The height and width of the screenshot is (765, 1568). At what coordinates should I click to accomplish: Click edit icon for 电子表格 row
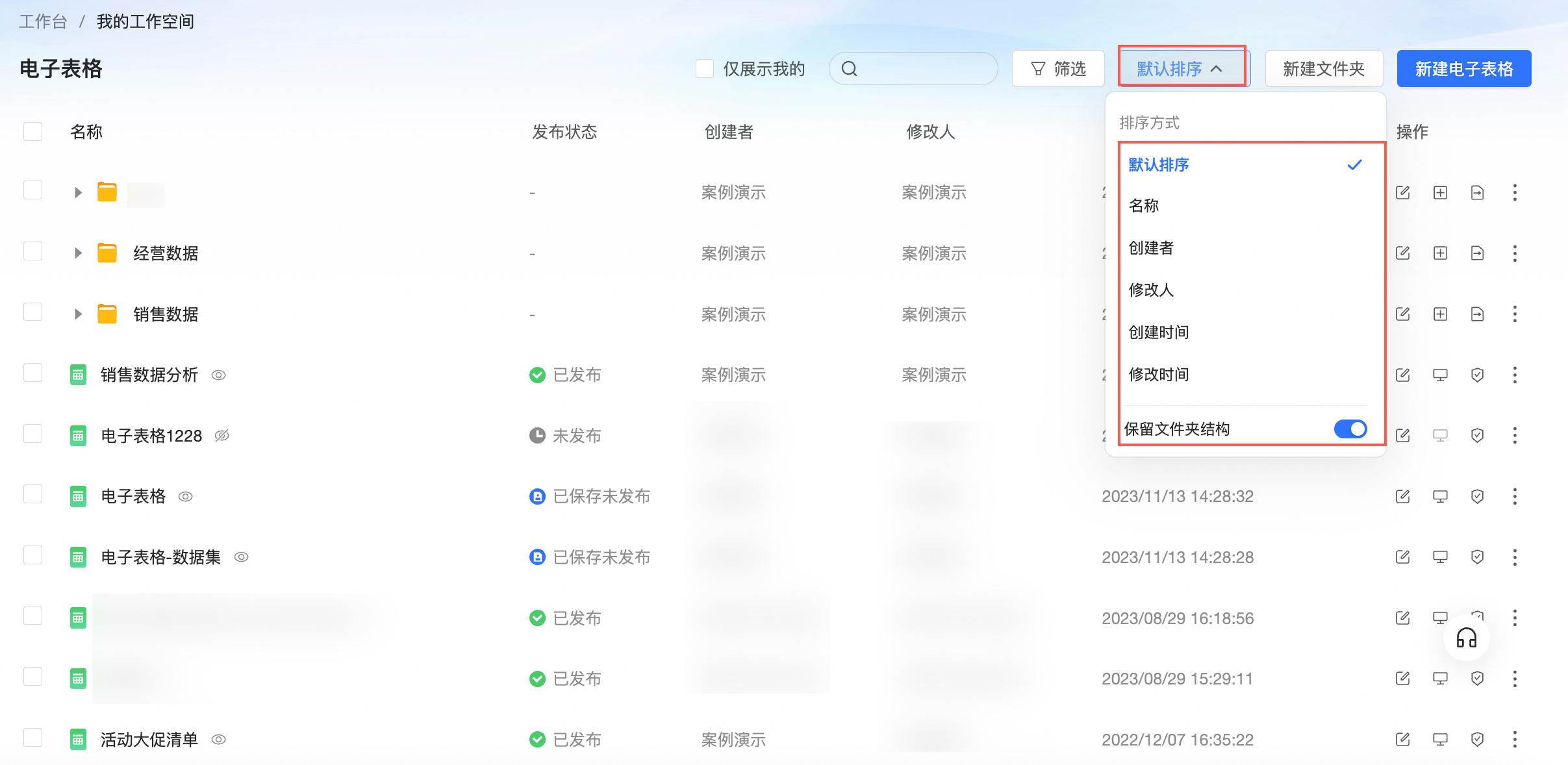click(x=1402, y=497)
